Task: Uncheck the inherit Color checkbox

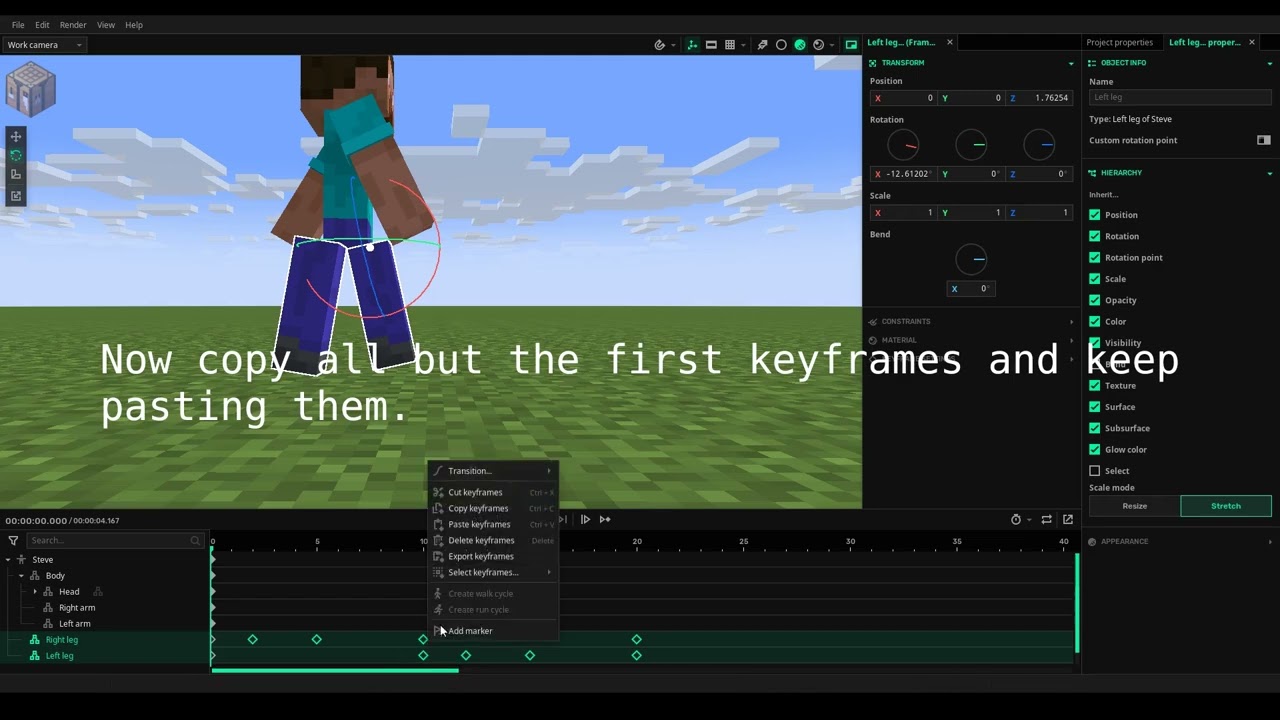Action: (x=1094, y=321)
